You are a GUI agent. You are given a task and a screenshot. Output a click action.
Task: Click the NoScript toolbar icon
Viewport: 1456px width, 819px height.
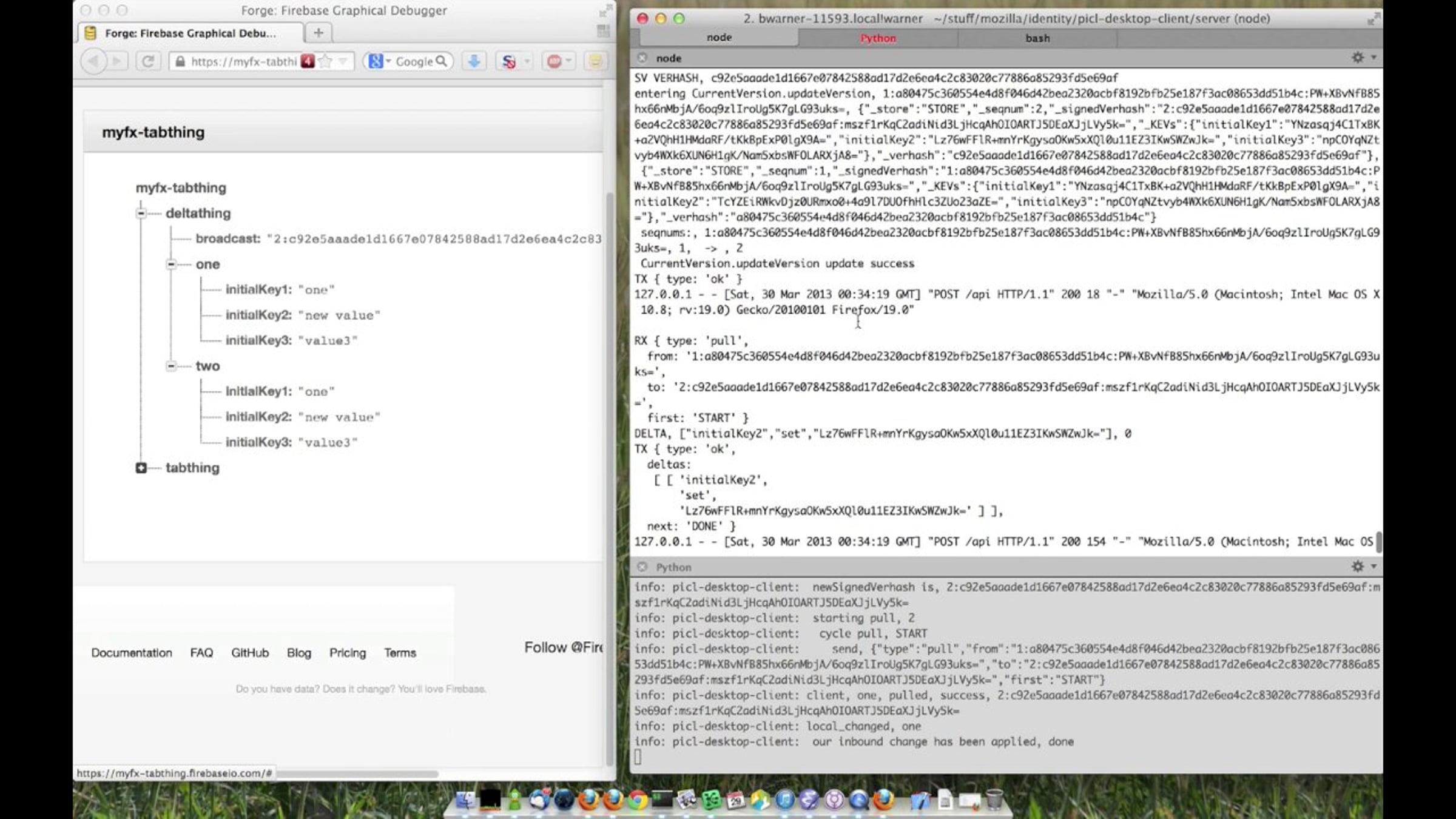tap(509, 61)
